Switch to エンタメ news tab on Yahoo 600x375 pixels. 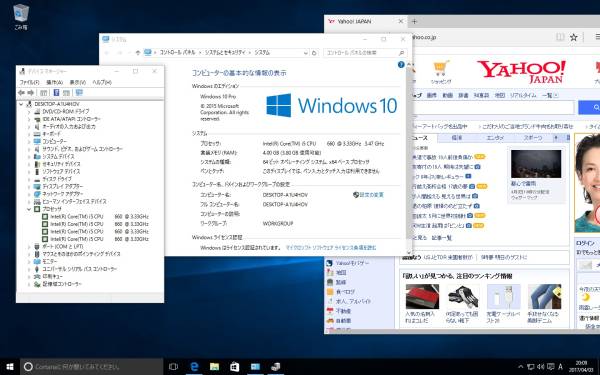pyautogui.click(x=495, y=138)
